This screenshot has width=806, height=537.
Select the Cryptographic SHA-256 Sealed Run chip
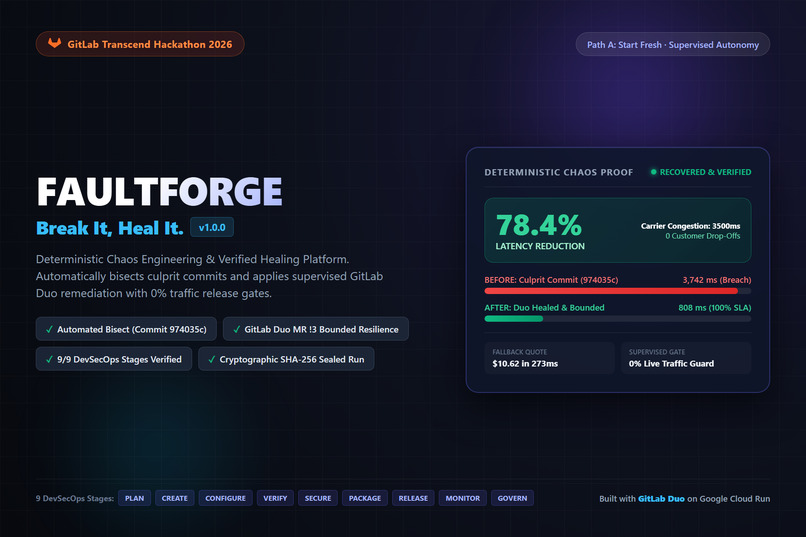286,359
